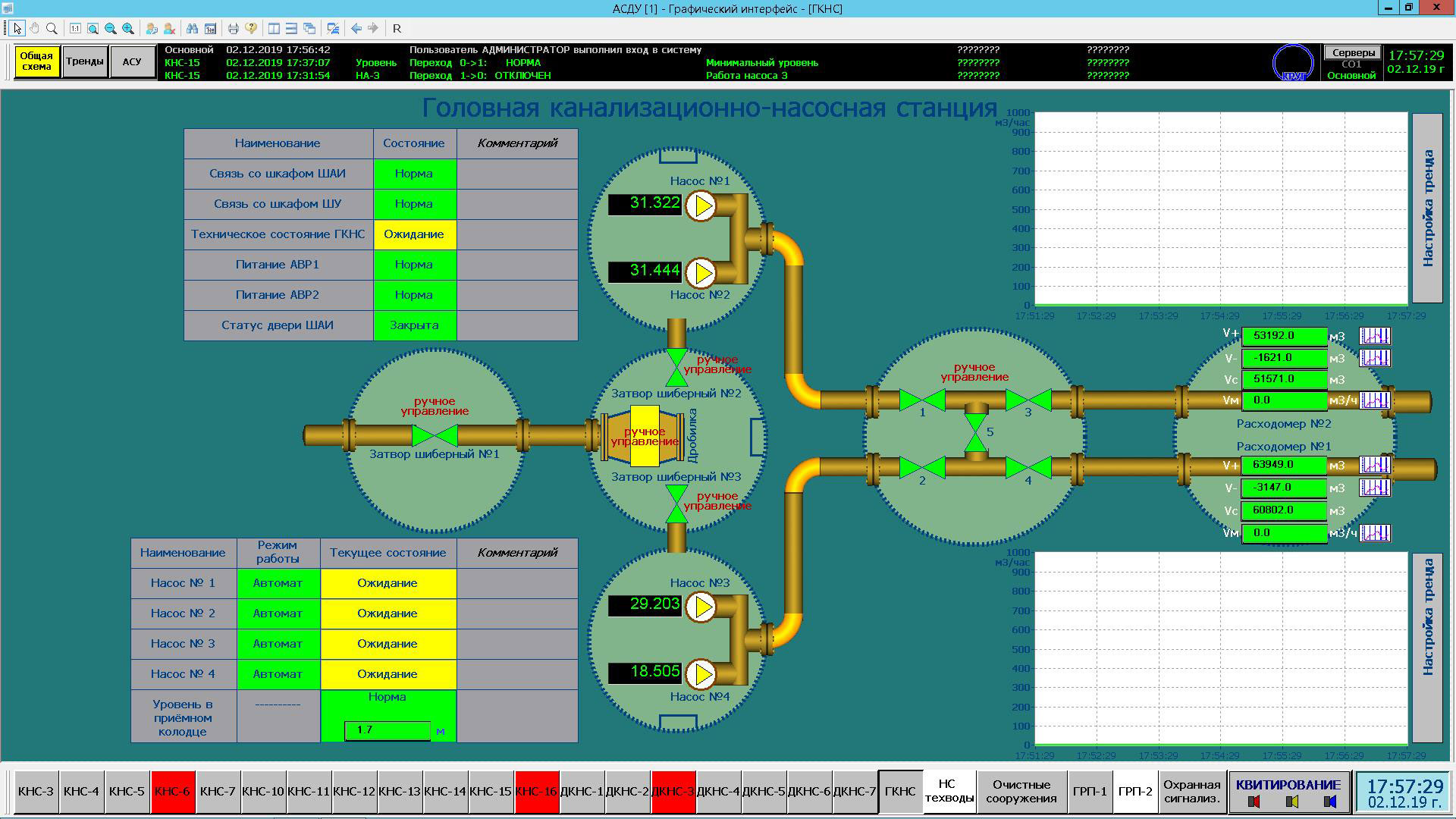Zoom in with the plus magnifier
Image resolution: width=1456 pixels, height=819 pixels.
tap(128, 28)
